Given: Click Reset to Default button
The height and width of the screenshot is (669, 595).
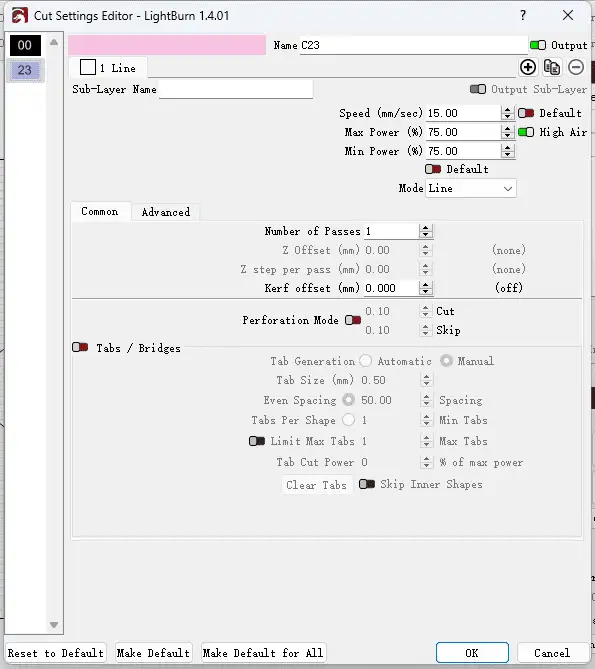Looking at the screenshot, I should point(55,653).
